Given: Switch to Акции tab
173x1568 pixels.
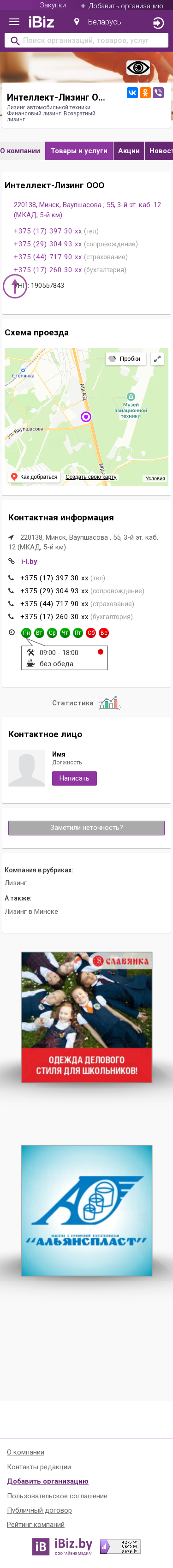Looking at the screenshot, I should (x=129, y=151).
